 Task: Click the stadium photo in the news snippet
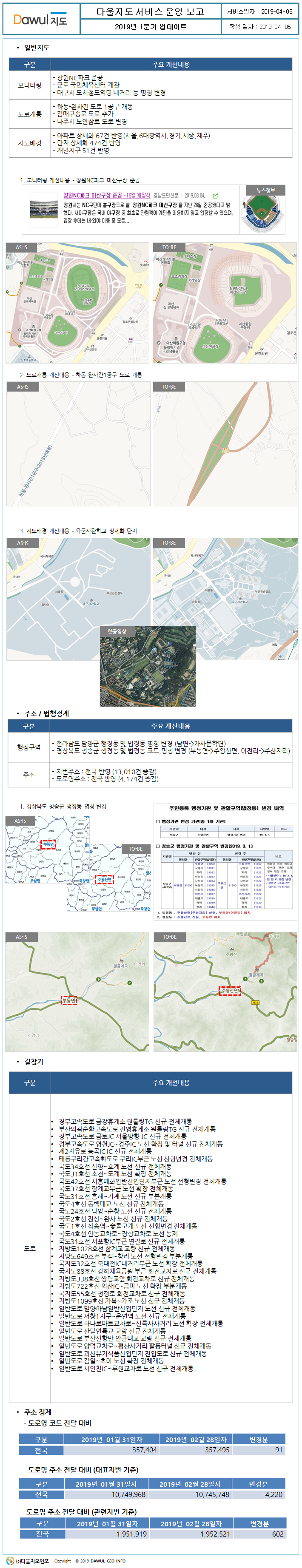click(44, 209)
